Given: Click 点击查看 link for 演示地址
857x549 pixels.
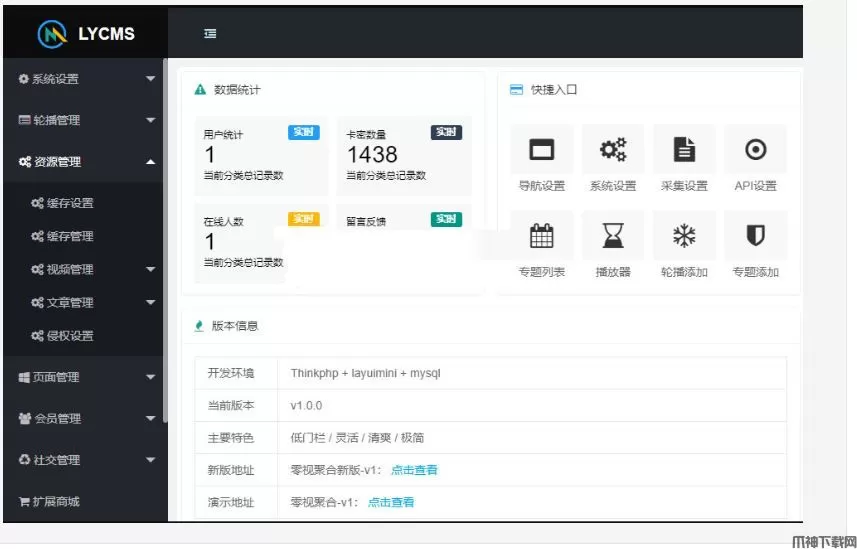Looking at the screenshot, I should tap(391, 502).
